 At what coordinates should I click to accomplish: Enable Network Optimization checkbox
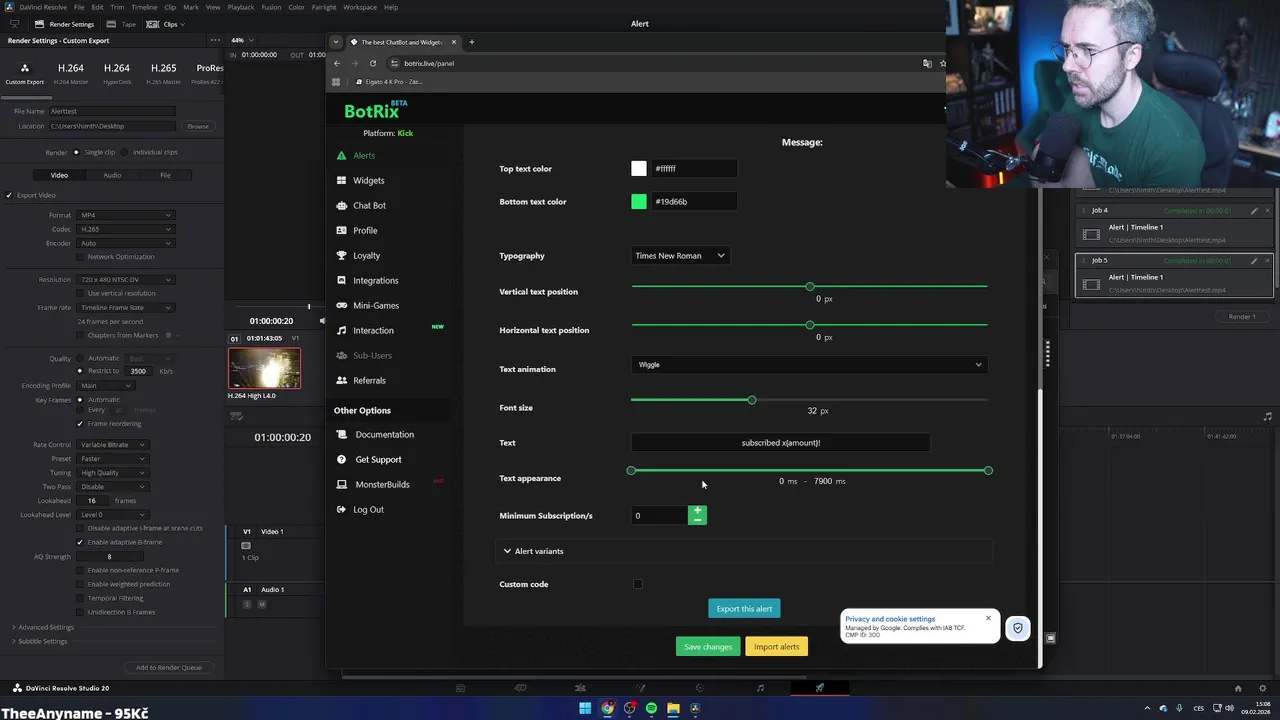tap(82, 257)
